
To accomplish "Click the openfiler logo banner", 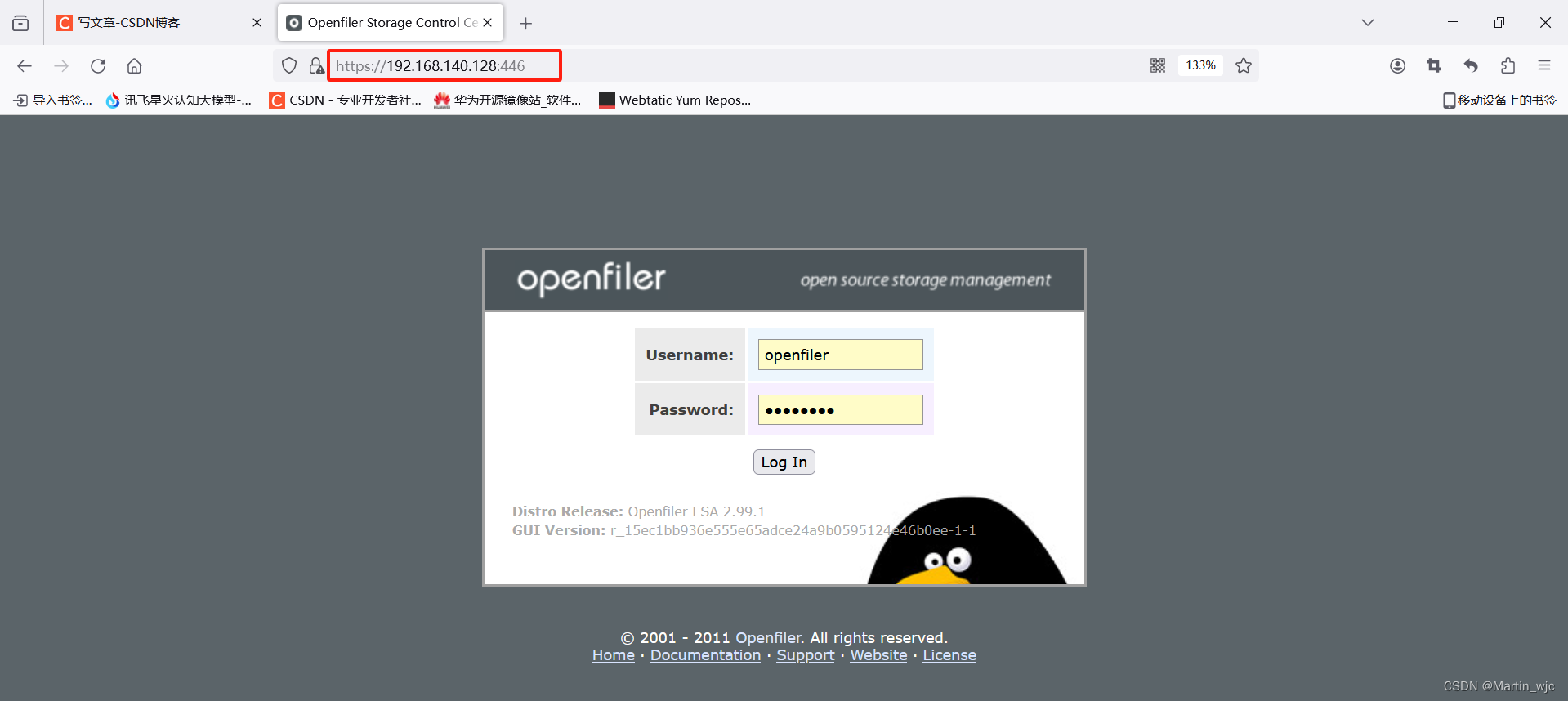I will pyautogui.click(x=592, y=279).
